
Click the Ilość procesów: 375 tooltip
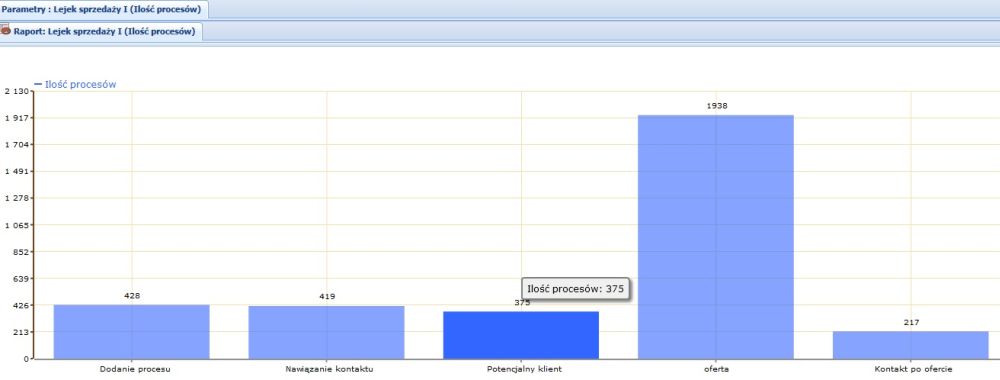pos(575,289)
